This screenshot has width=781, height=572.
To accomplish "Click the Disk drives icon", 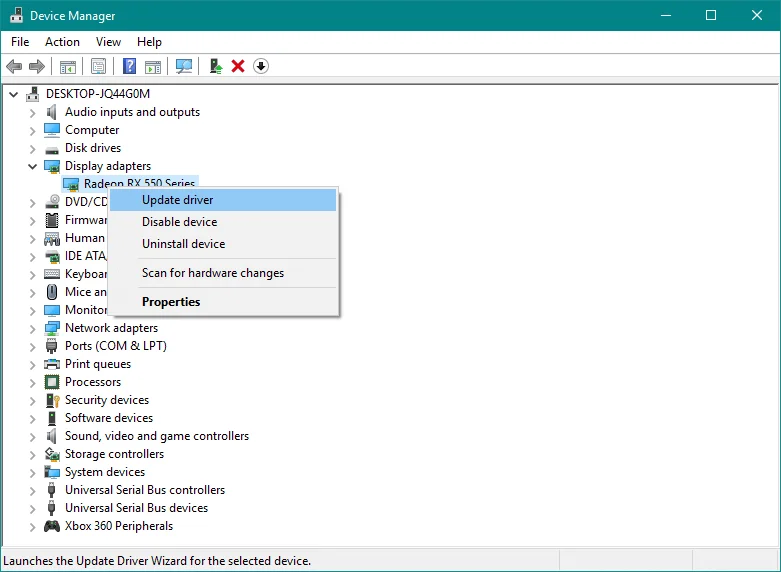I will pos(52,149).
